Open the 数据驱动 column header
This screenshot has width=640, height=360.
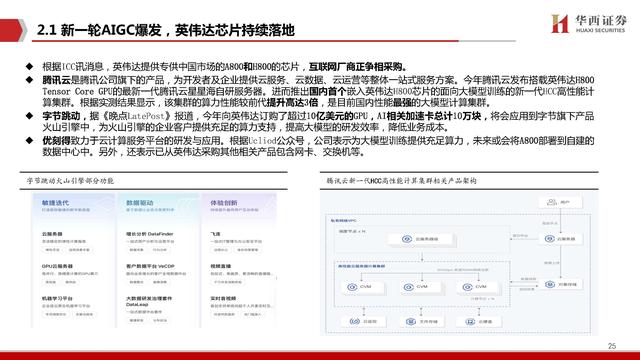[x=140, y=203]
